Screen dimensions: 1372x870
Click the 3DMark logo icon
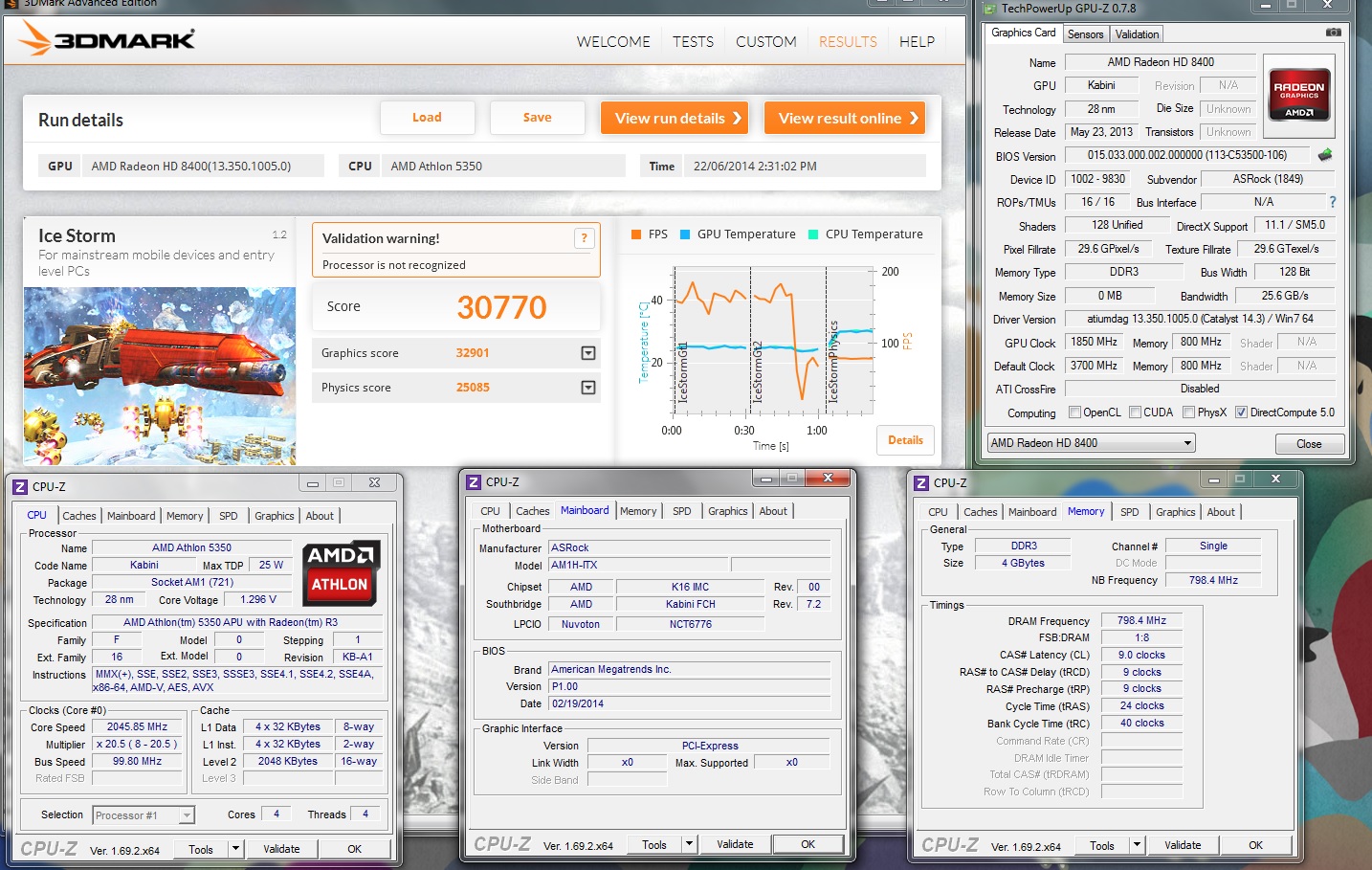point(35,38)
